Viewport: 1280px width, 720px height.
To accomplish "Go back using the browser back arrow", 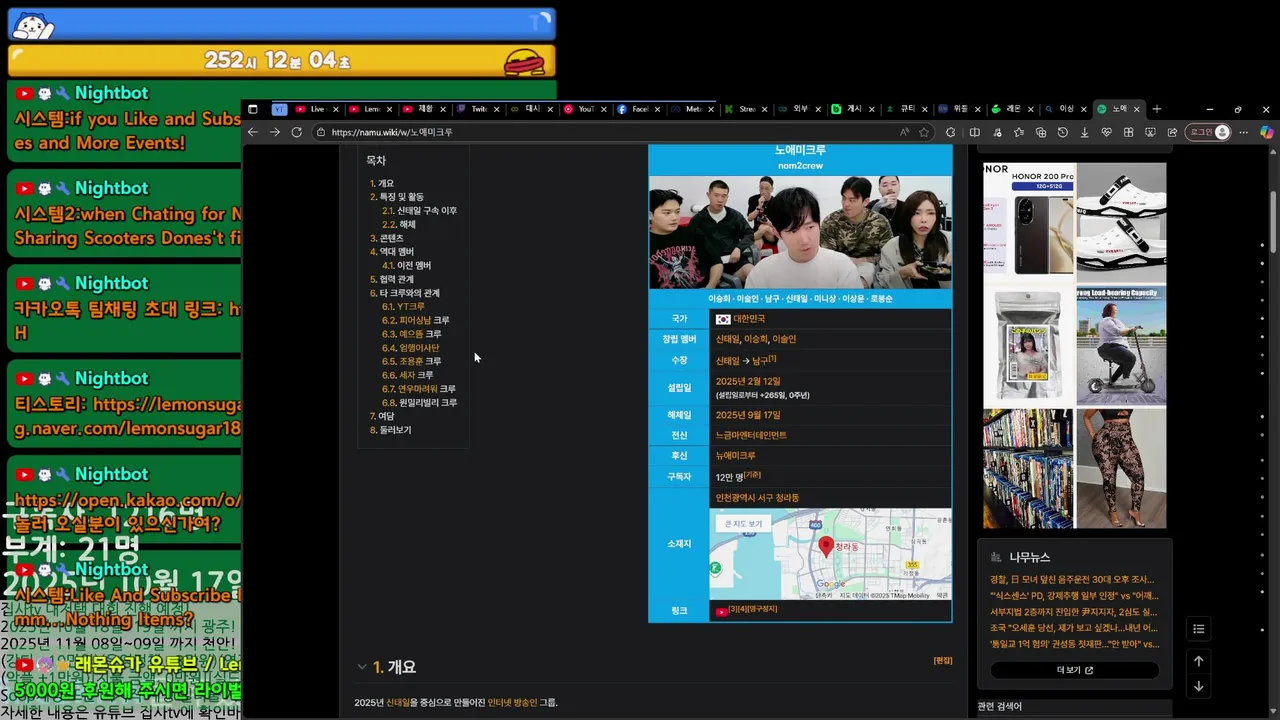I will tap(253, 132).
